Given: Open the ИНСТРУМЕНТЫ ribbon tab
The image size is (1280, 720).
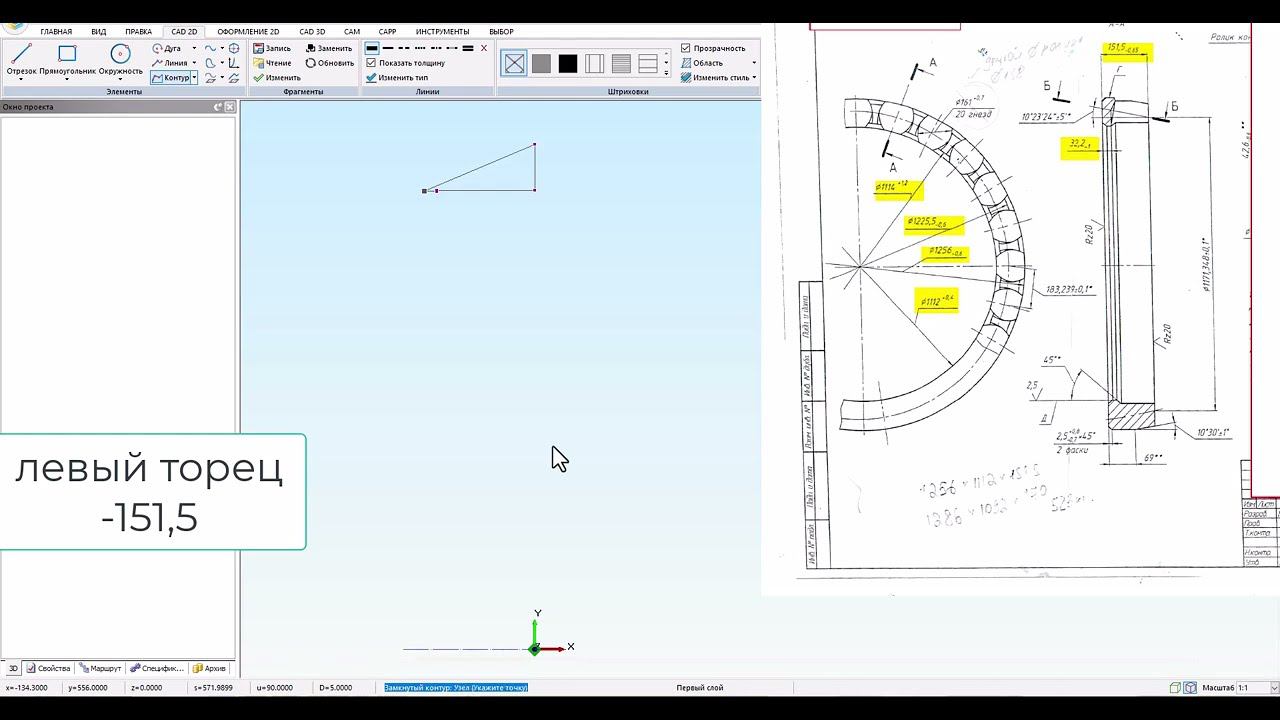Looking at the screenshot, I should [x=443, y=32].
